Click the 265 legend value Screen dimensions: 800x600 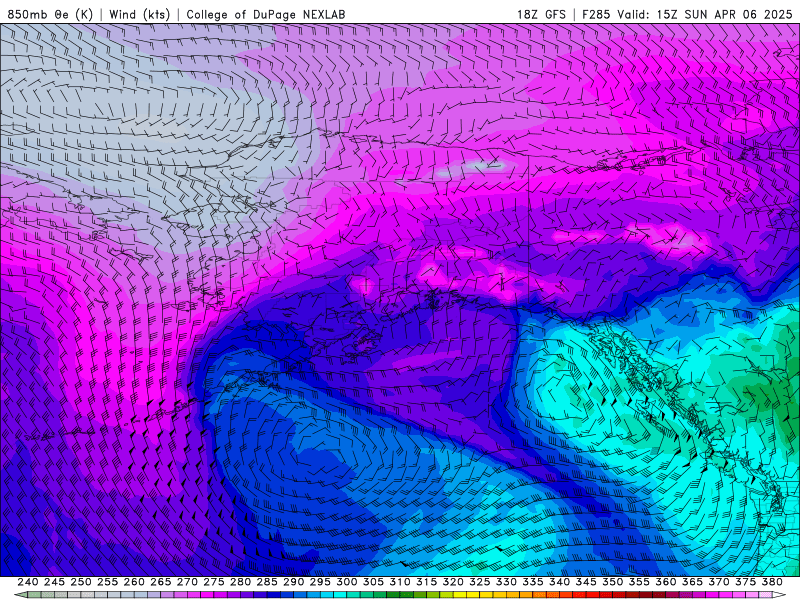coord(161,582)
